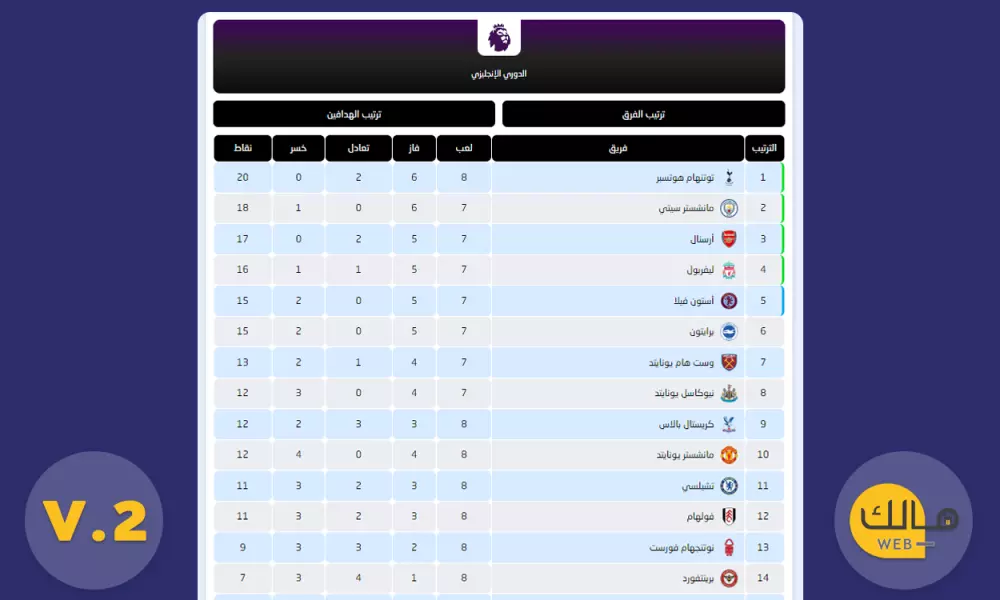The width and height of the screenshot is (1000, 600).
Task: Click the Manchester United red devil crest
Action: (x=728, y=454)
